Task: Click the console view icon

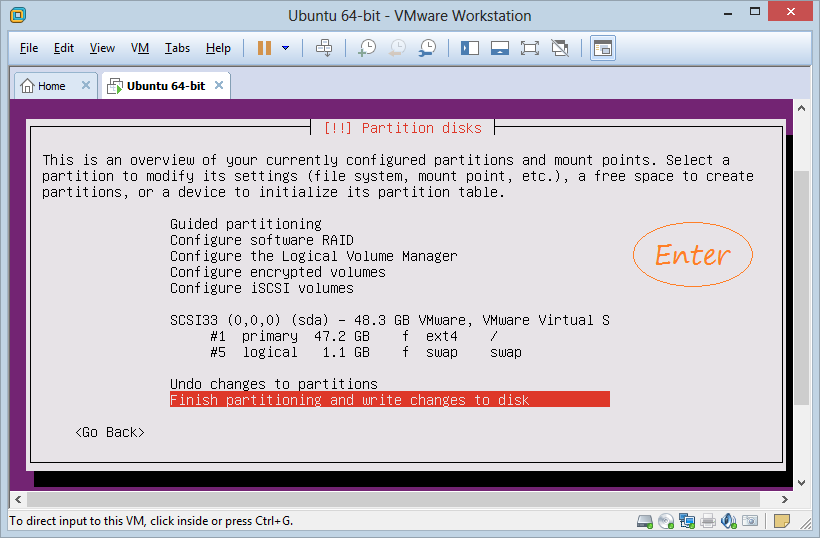Action: click(603, 48)
